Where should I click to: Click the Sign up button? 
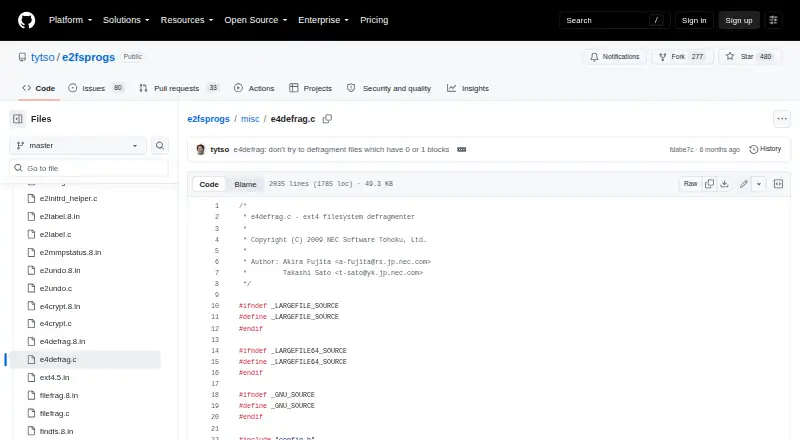pos(739,20)
